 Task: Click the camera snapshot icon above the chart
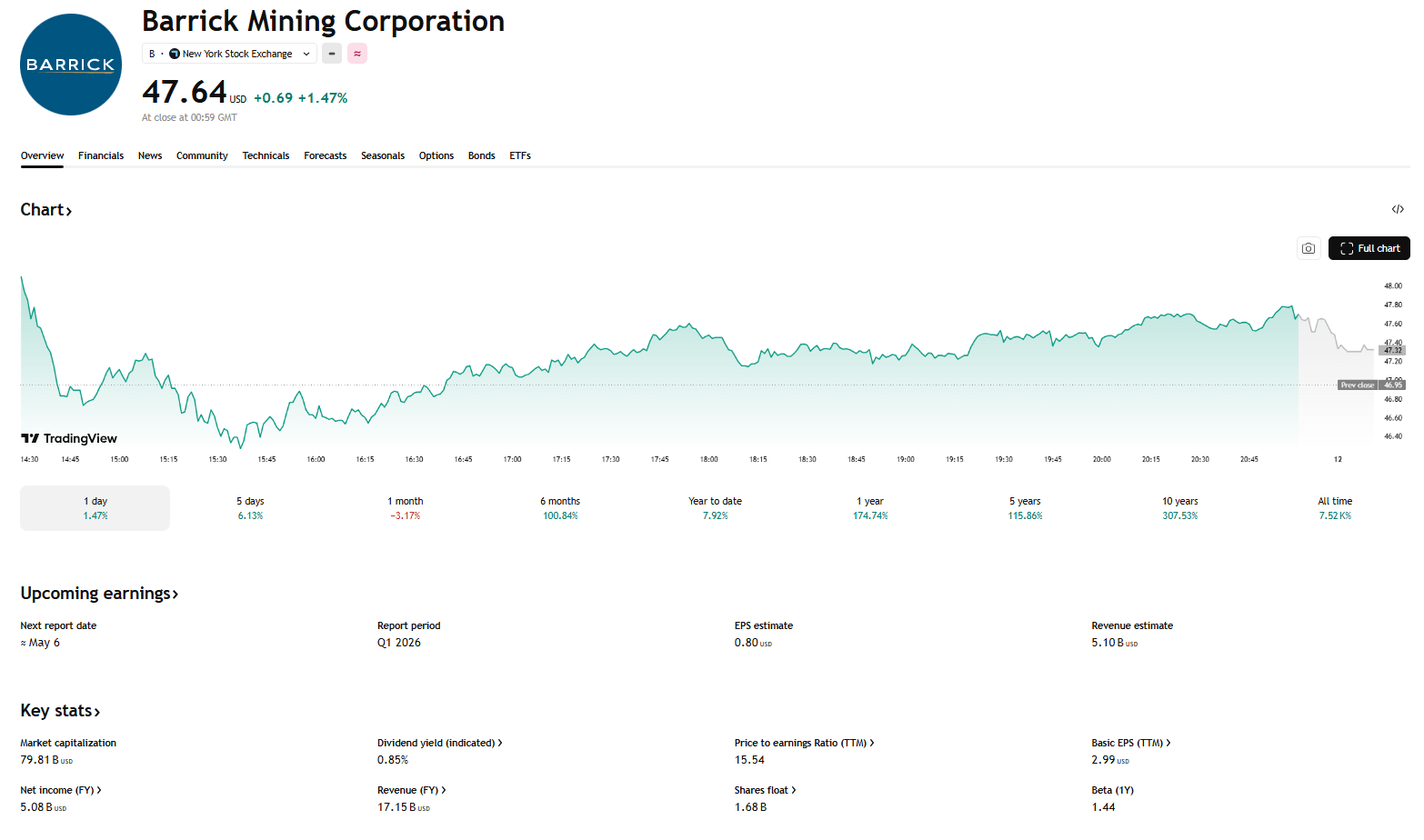point(1309,247)
